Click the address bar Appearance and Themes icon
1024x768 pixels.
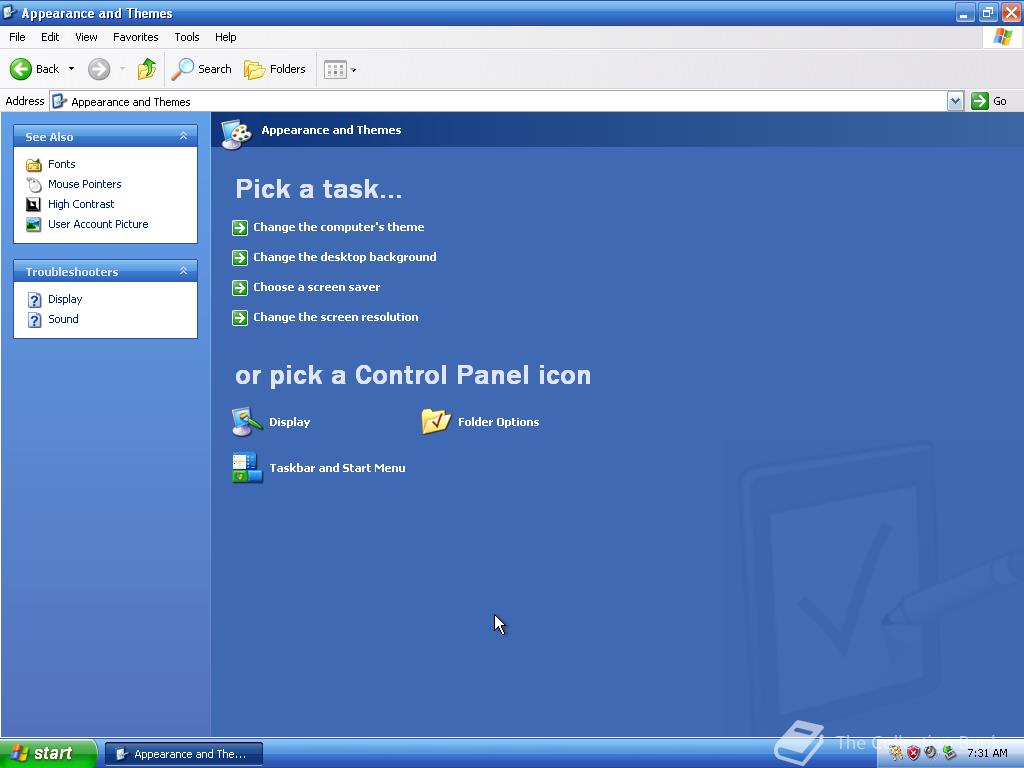coord(59,101)
